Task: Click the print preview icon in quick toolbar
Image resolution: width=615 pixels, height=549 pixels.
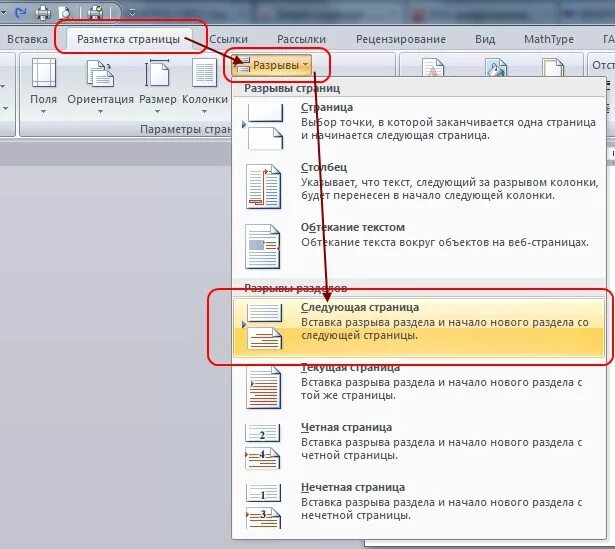Action: pyautogui.click(x=65, y=13)
